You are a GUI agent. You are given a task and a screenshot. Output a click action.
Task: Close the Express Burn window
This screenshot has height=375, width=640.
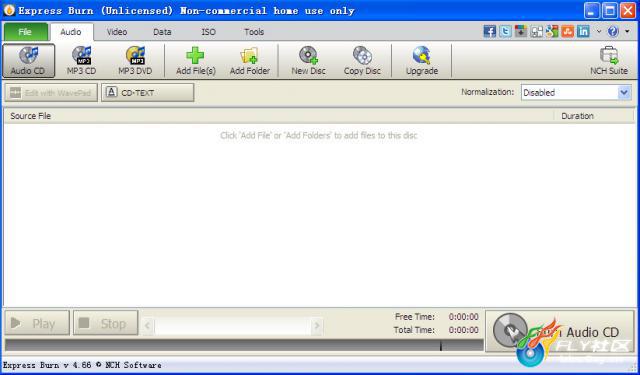pyautogui.click(x=628, y=11)
